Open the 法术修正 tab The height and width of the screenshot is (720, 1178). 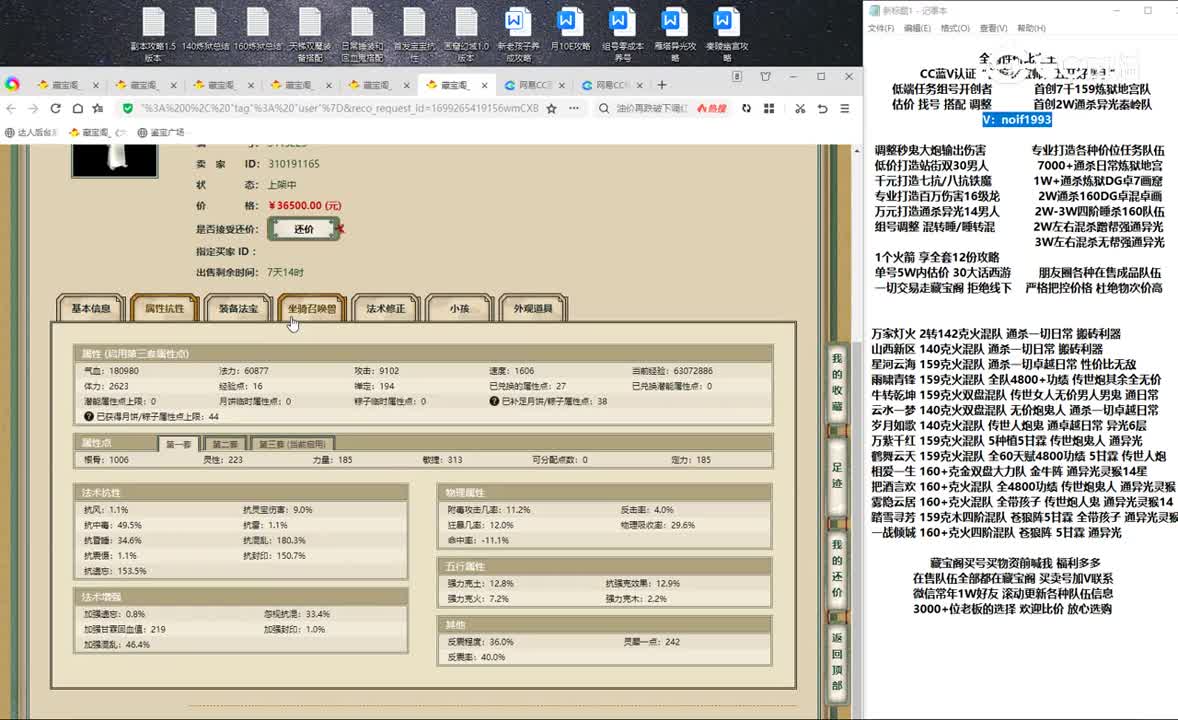tap(385, 309)
